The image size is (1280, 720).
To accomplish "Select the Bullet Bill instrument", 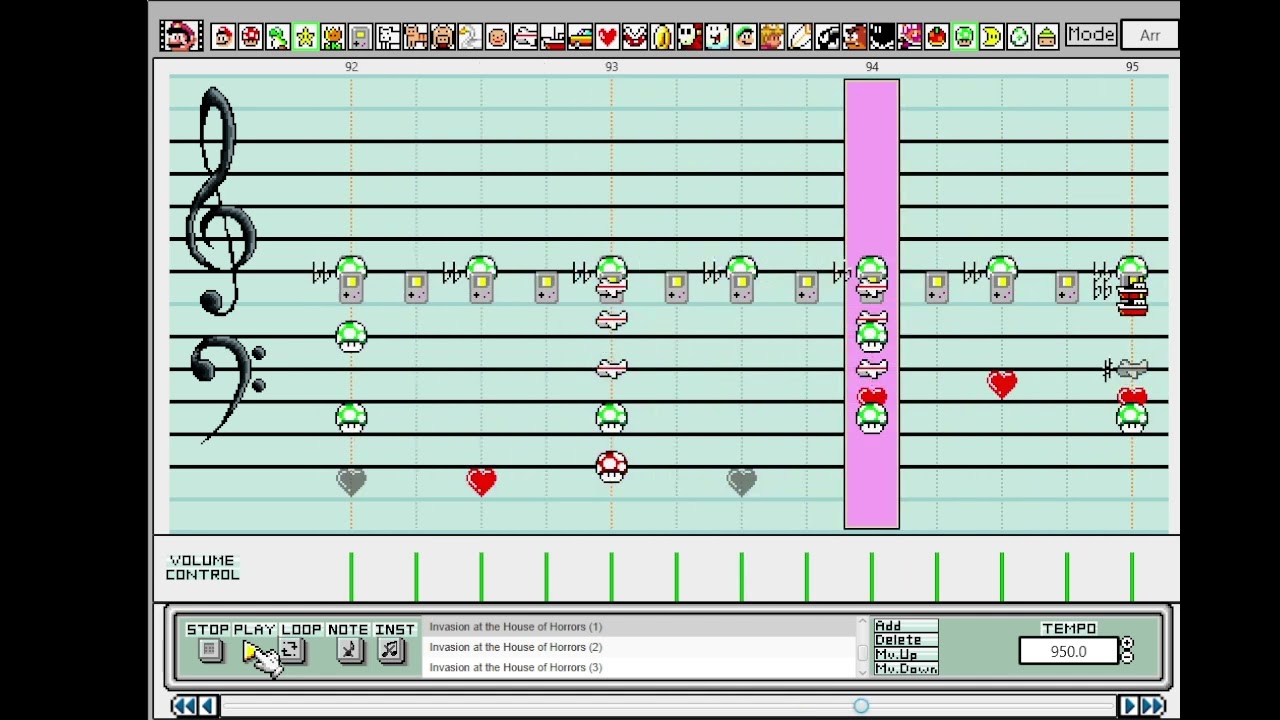I will pyautogui.click(x=826, y=37).
